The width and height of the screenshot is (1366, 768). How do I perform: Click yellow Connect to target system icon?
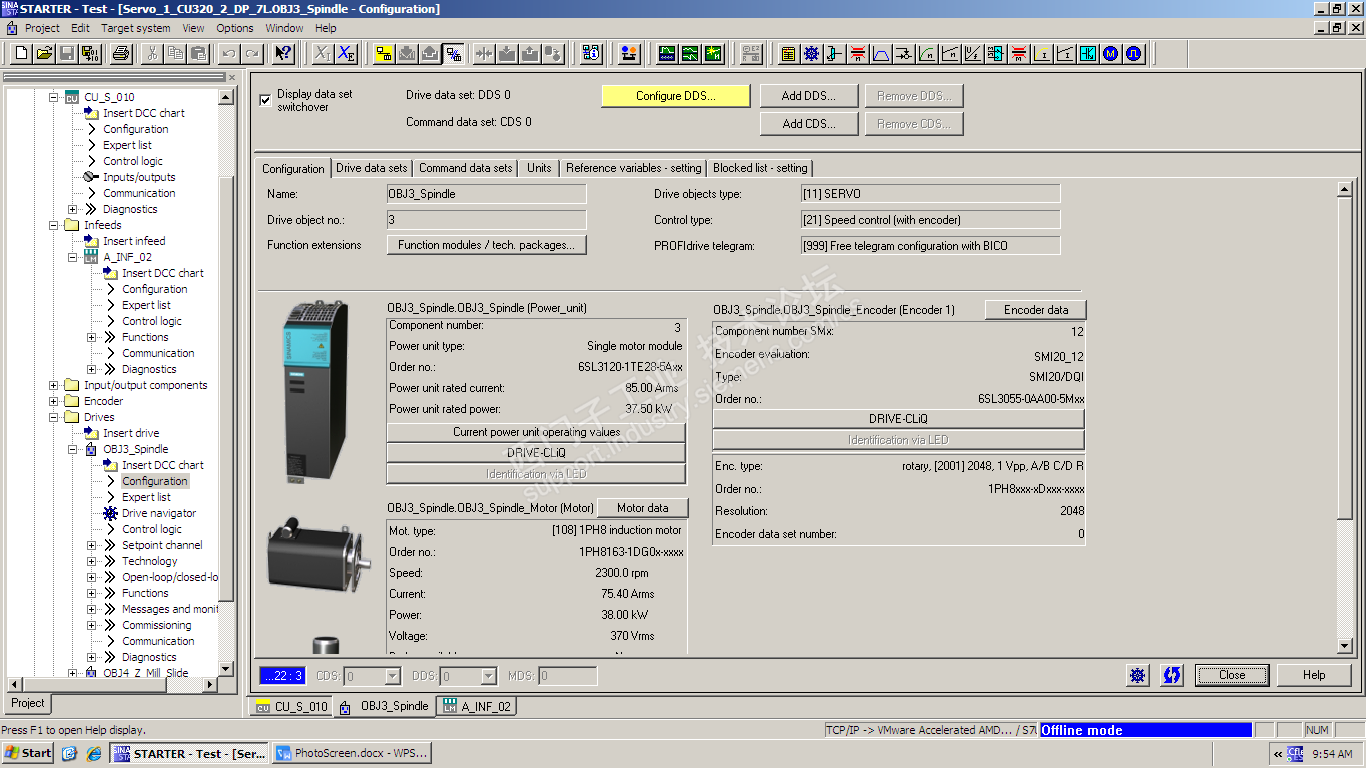383,53
